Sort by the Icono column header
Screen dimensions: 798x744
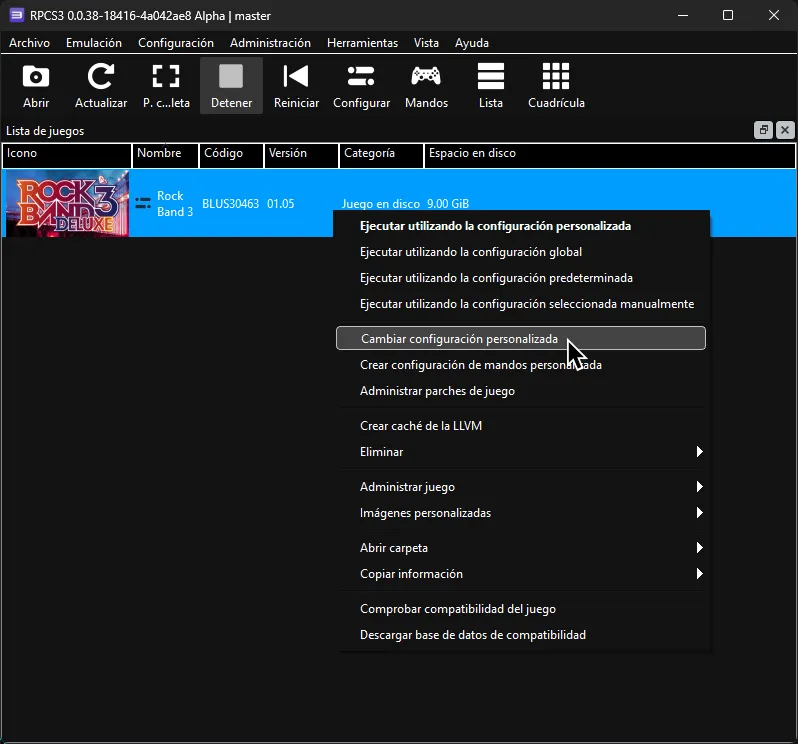[x=67, y=155]
